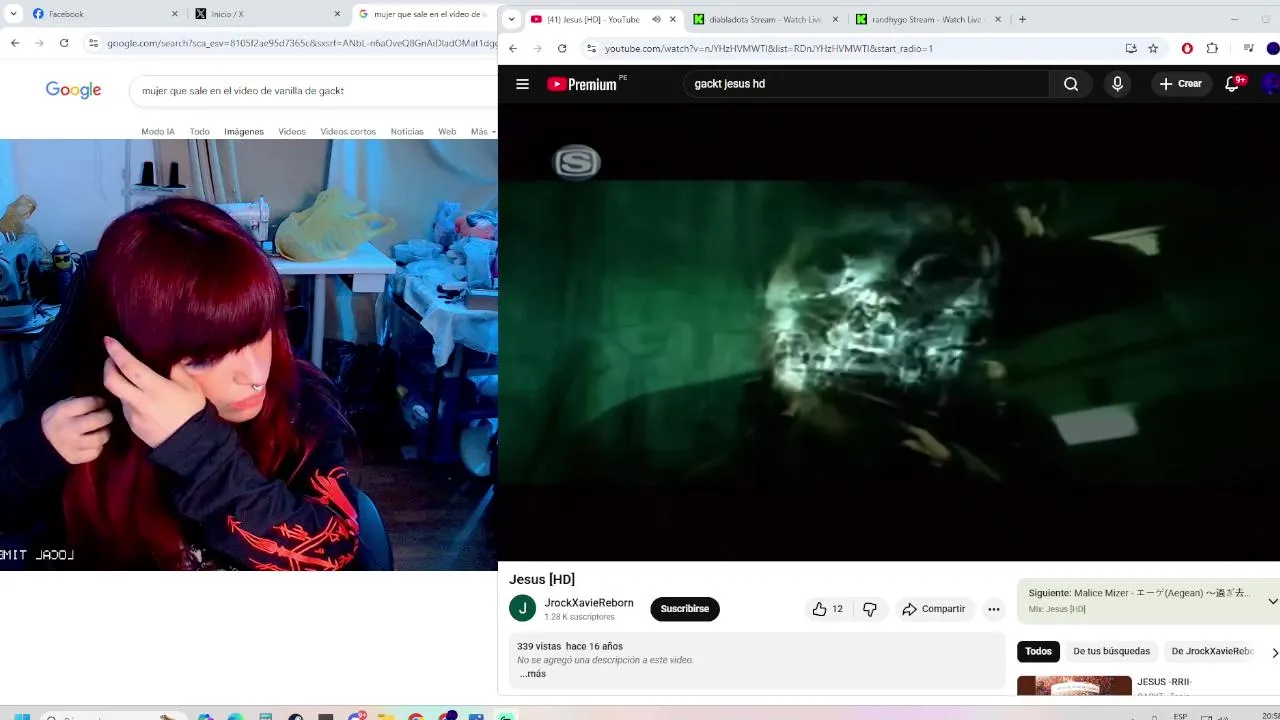Open the red Opera-style extension icon

(1187, 48)
